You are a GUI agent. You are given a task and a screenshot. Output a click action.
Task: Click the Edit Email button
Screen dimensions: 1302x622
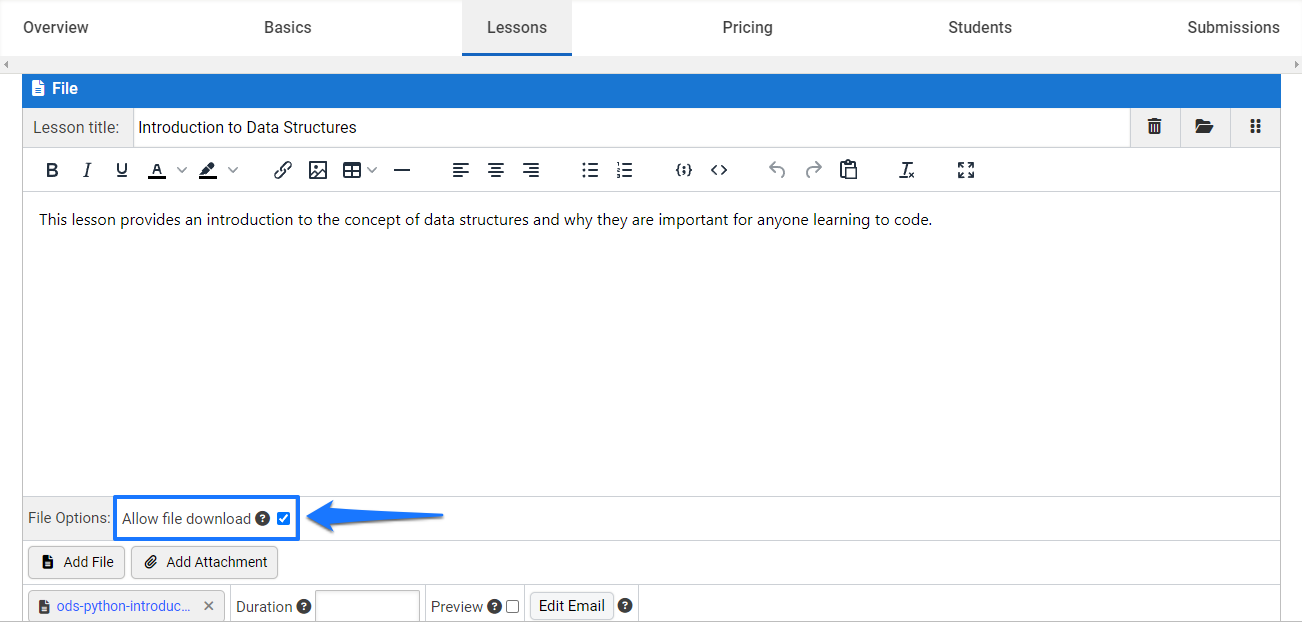tap(572, 606)
